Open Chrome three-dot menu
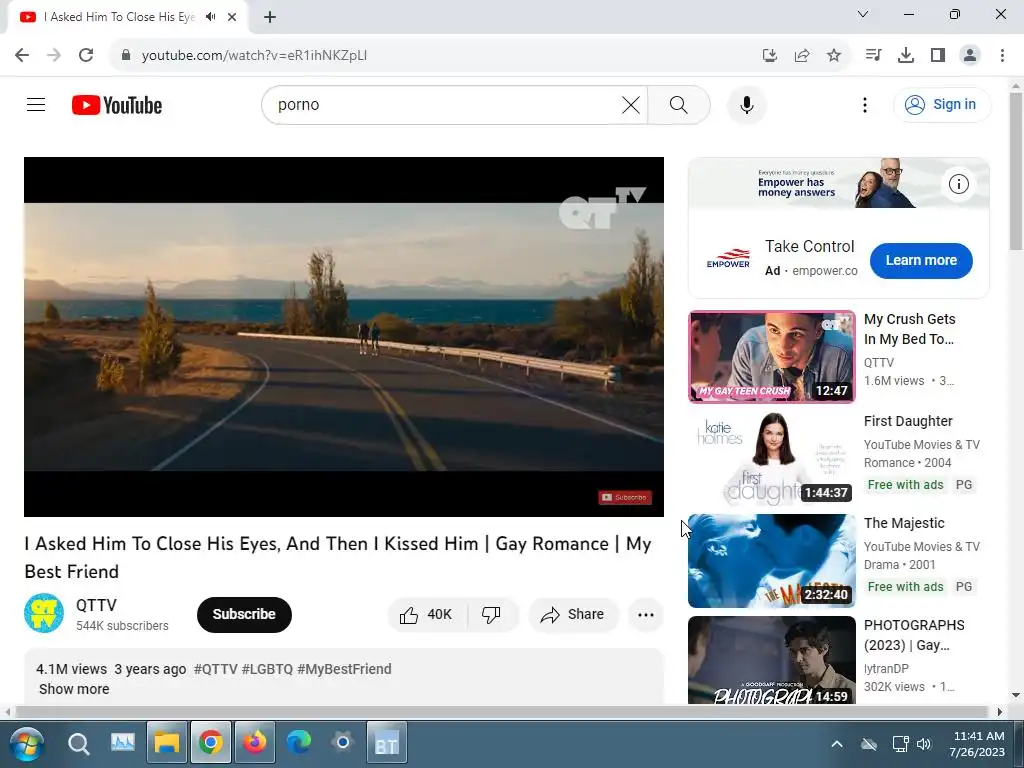 (x=1002, y=55)
